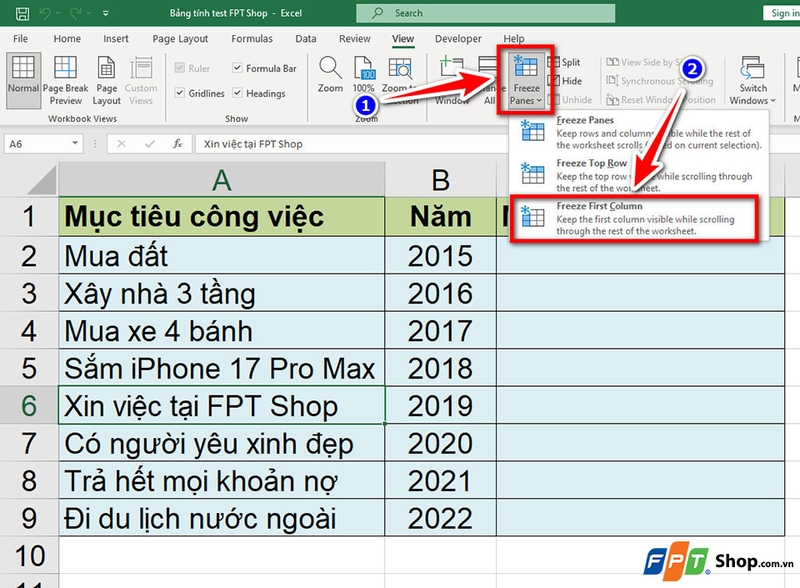Switch to the Developer ribbon tab
The height and width of the screenshot is (588, 800).
click(x=457, y=38)
